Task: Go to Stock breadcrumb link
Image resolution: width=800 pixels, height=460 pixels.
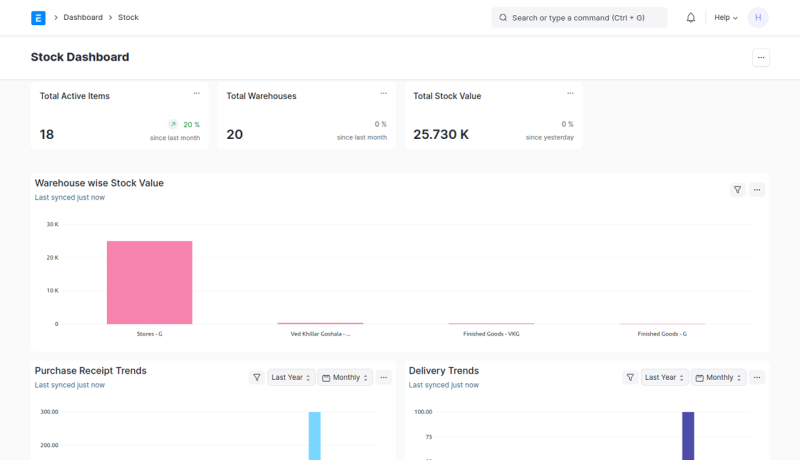Action: (128, 18)
